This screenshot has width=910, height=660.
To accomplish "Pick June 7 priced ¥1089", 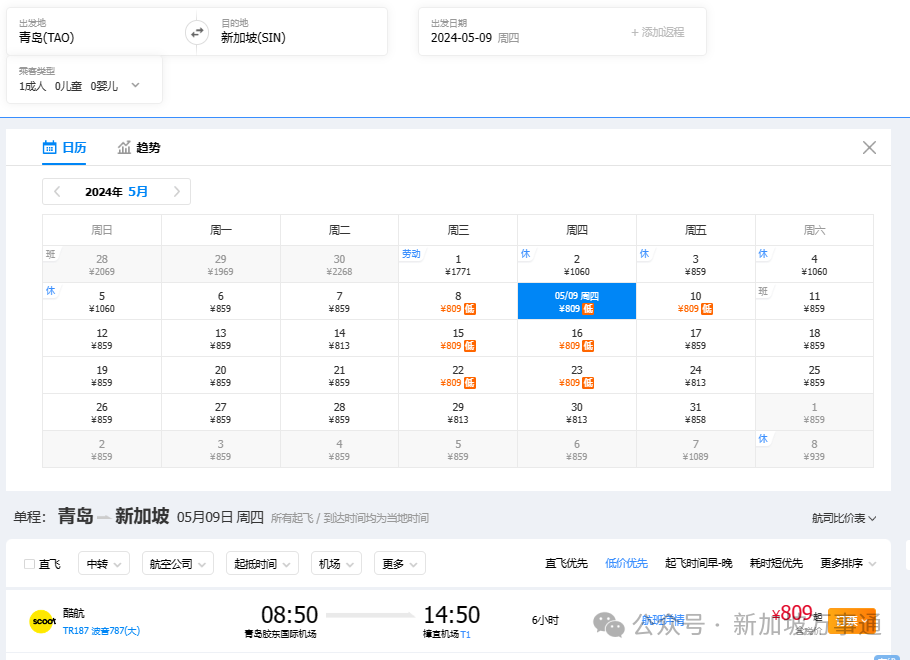I will (695, 450).
